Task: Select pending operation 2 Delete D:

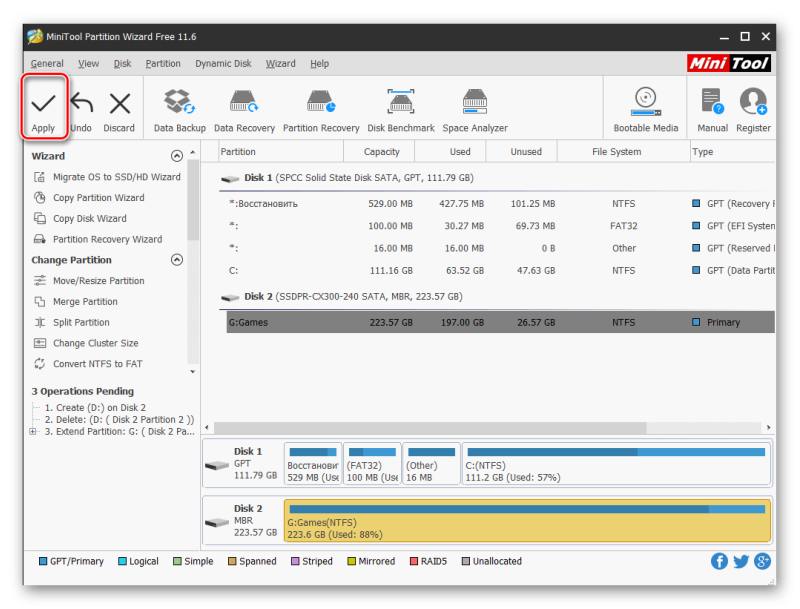Action: (x=119, y=420)
